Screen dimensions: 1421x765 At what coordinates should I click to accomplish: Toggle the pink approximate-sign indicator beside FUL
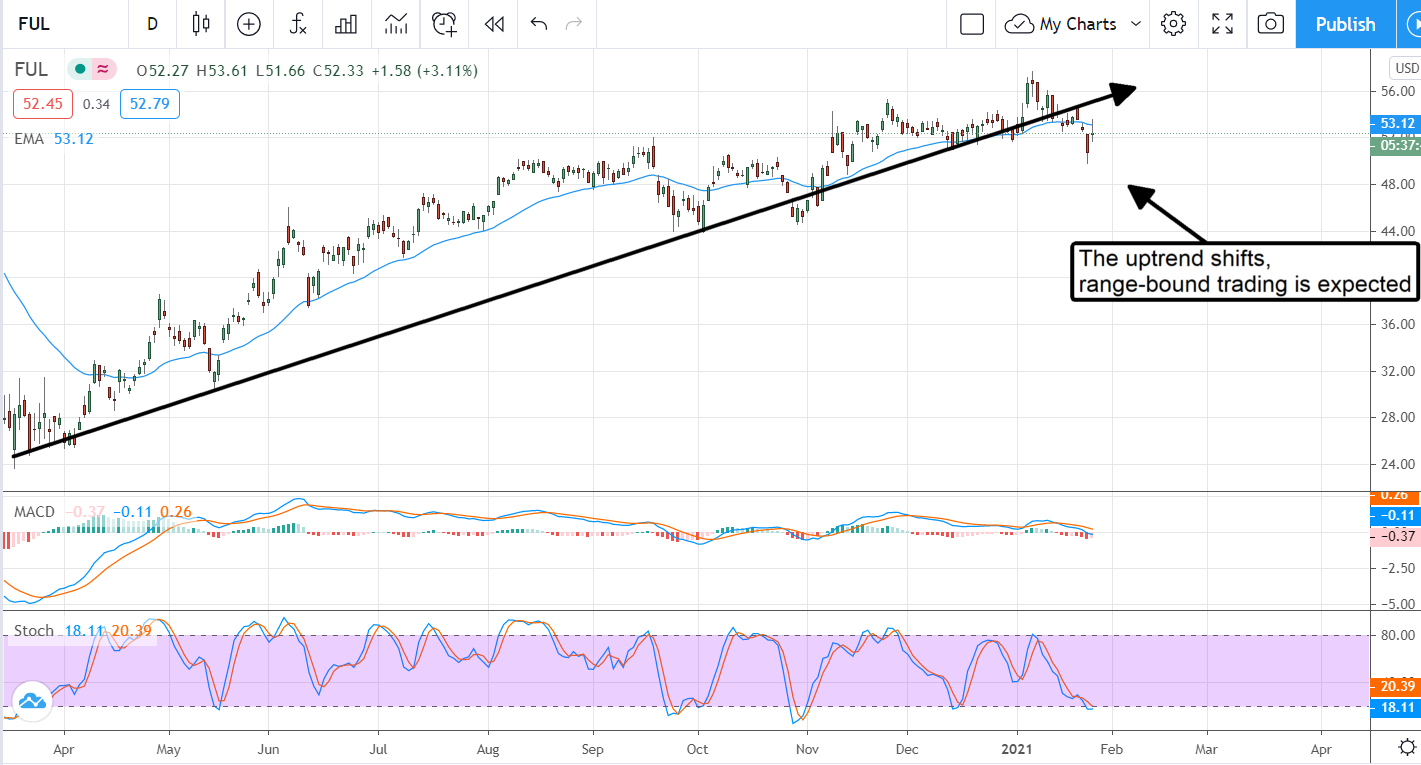(102, 70)
